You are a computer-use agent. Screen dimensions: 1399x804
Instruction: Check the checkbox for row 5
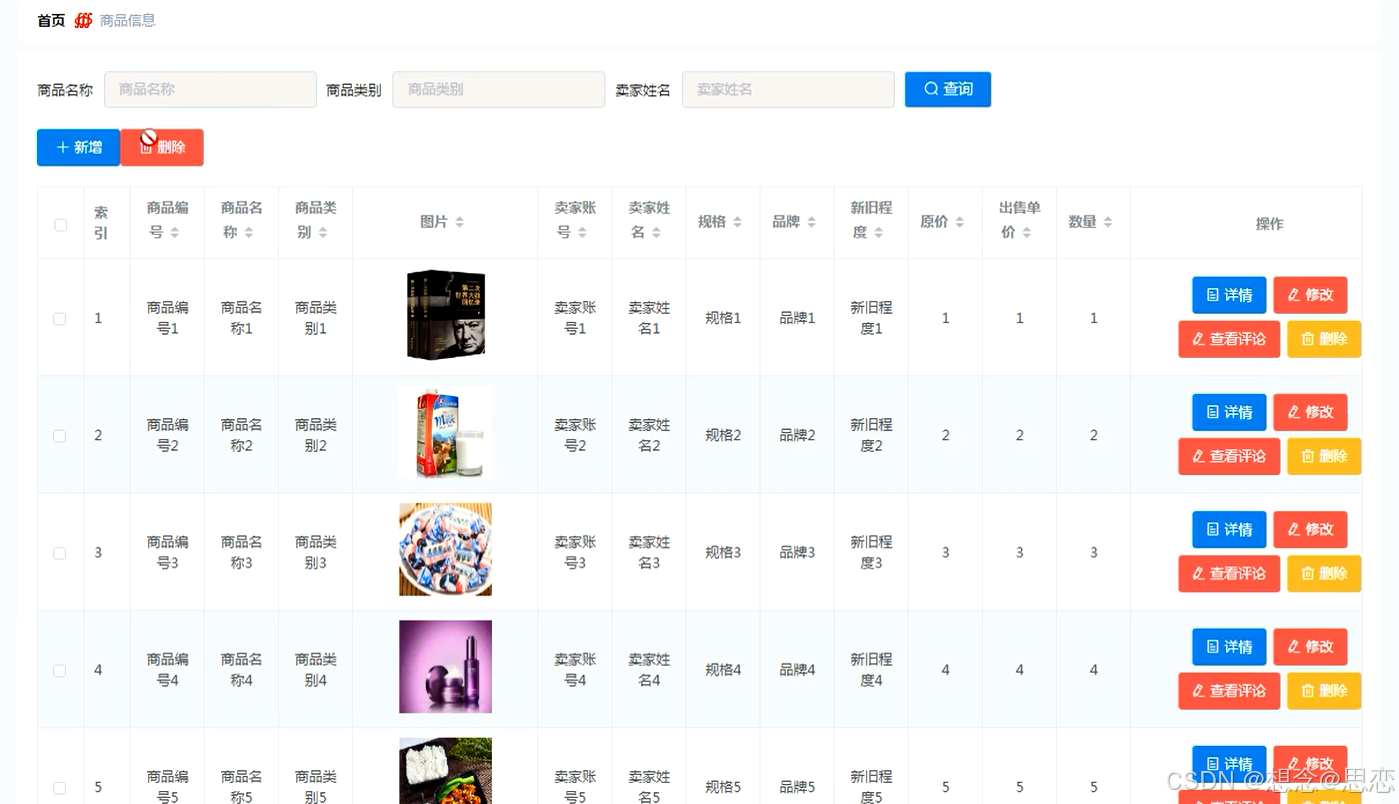60,788
